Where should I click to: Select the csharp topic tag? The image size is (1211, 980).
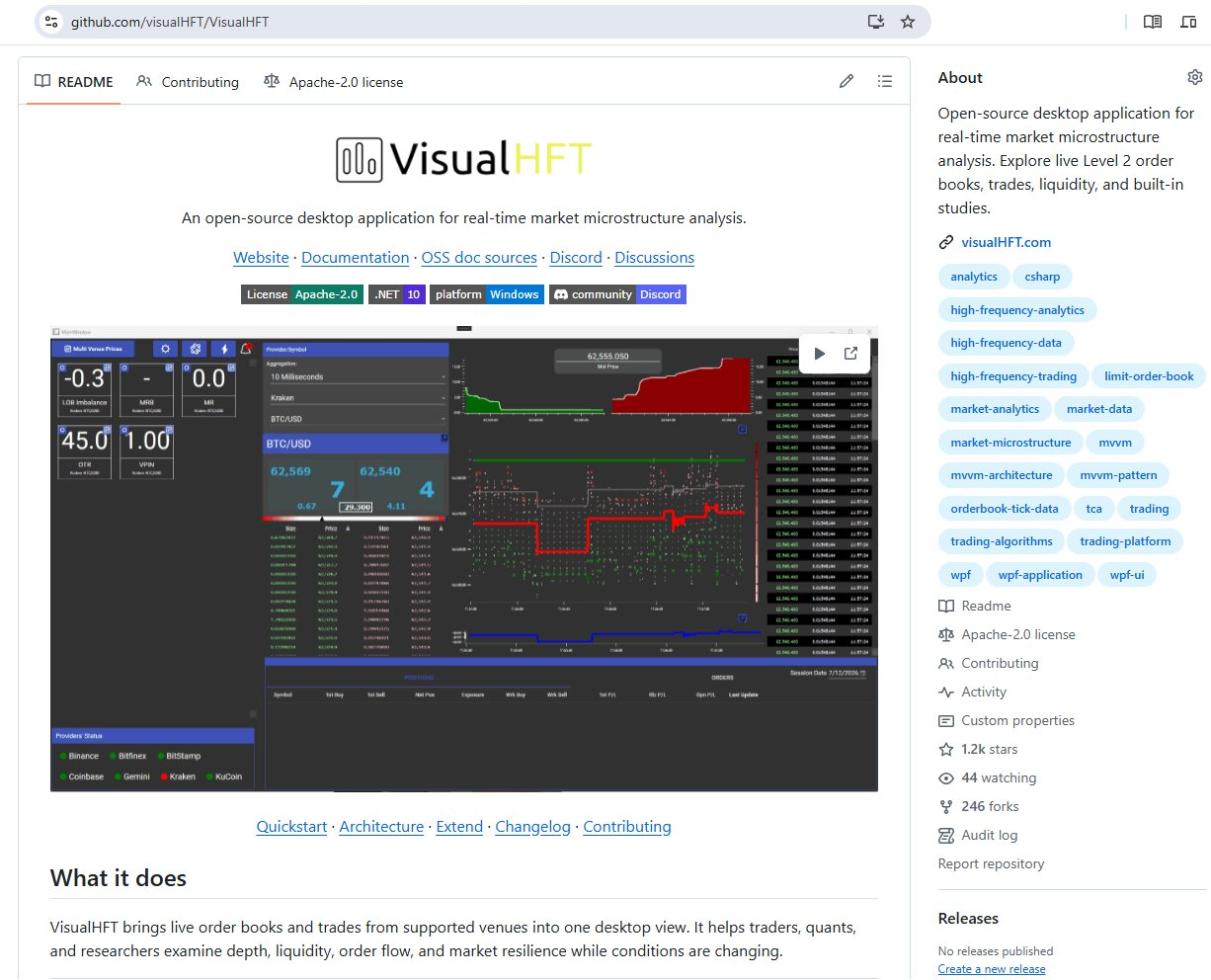[x=1042, y=277]
